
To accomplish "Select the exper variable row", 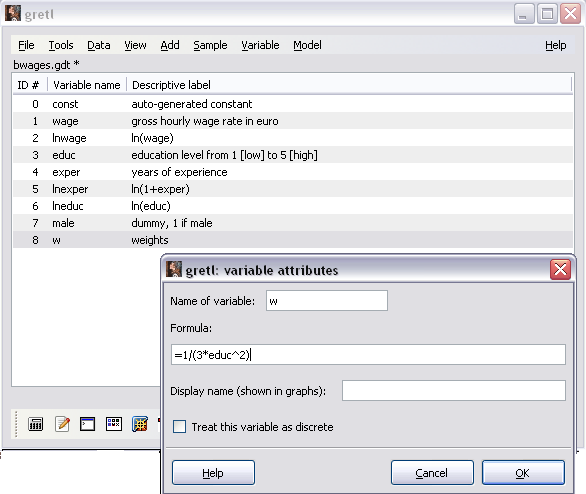I will pyautogui.click(x=293, y=172).
